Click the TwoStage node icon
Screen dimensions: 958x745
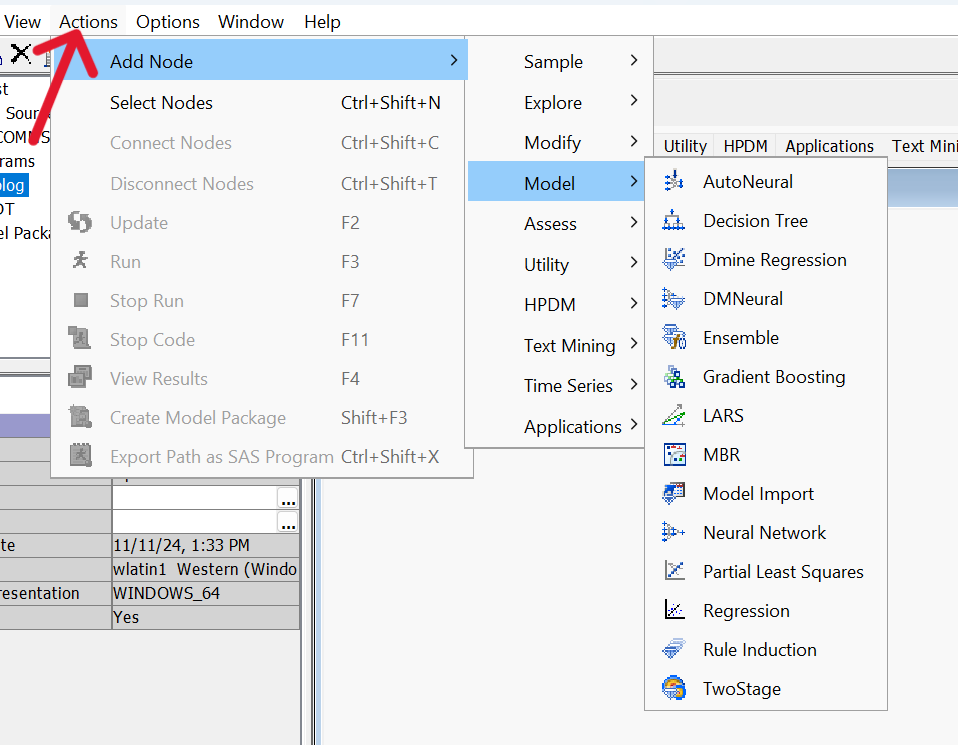click(674, 689)
